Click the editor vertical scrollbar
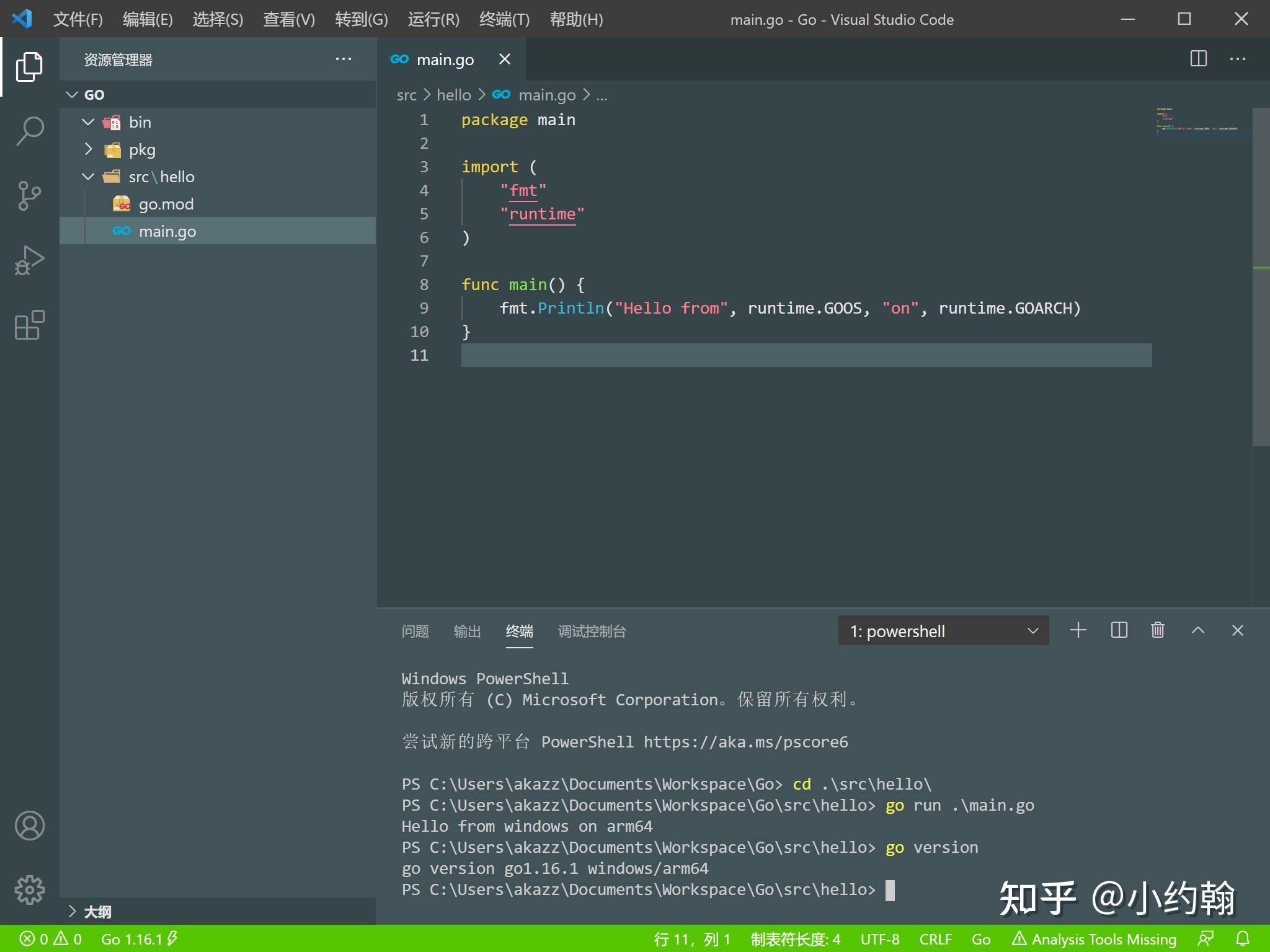This screenshot has height=952, width=1270. (1261, 276)
